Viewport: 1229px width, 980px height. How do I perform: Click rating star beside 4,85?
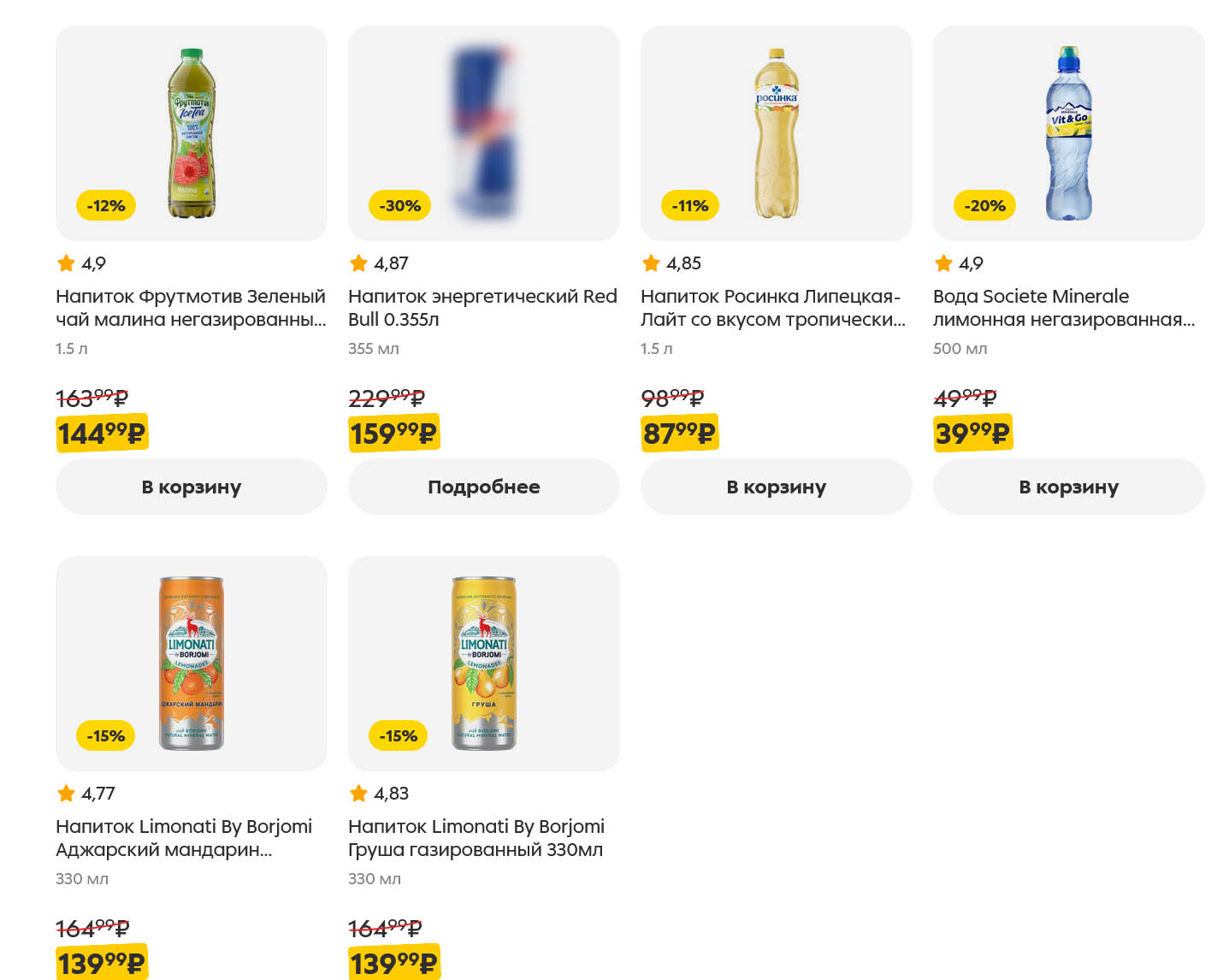click(x=651, y=263)
